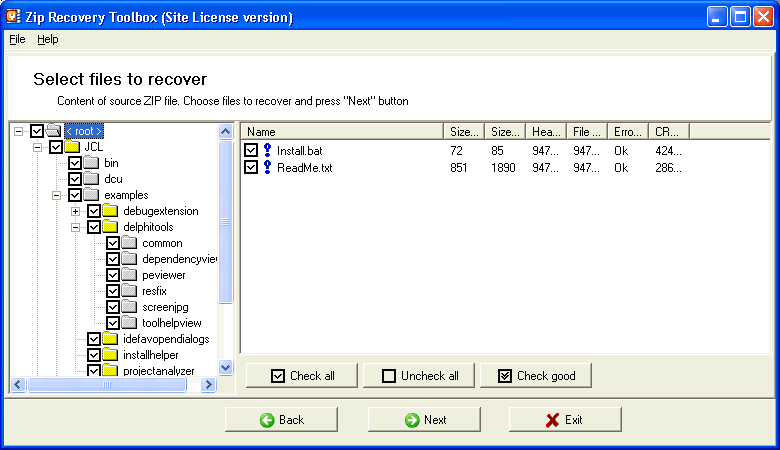Click the Uncheck all button

pyautogui.click(x=419, y=375)
